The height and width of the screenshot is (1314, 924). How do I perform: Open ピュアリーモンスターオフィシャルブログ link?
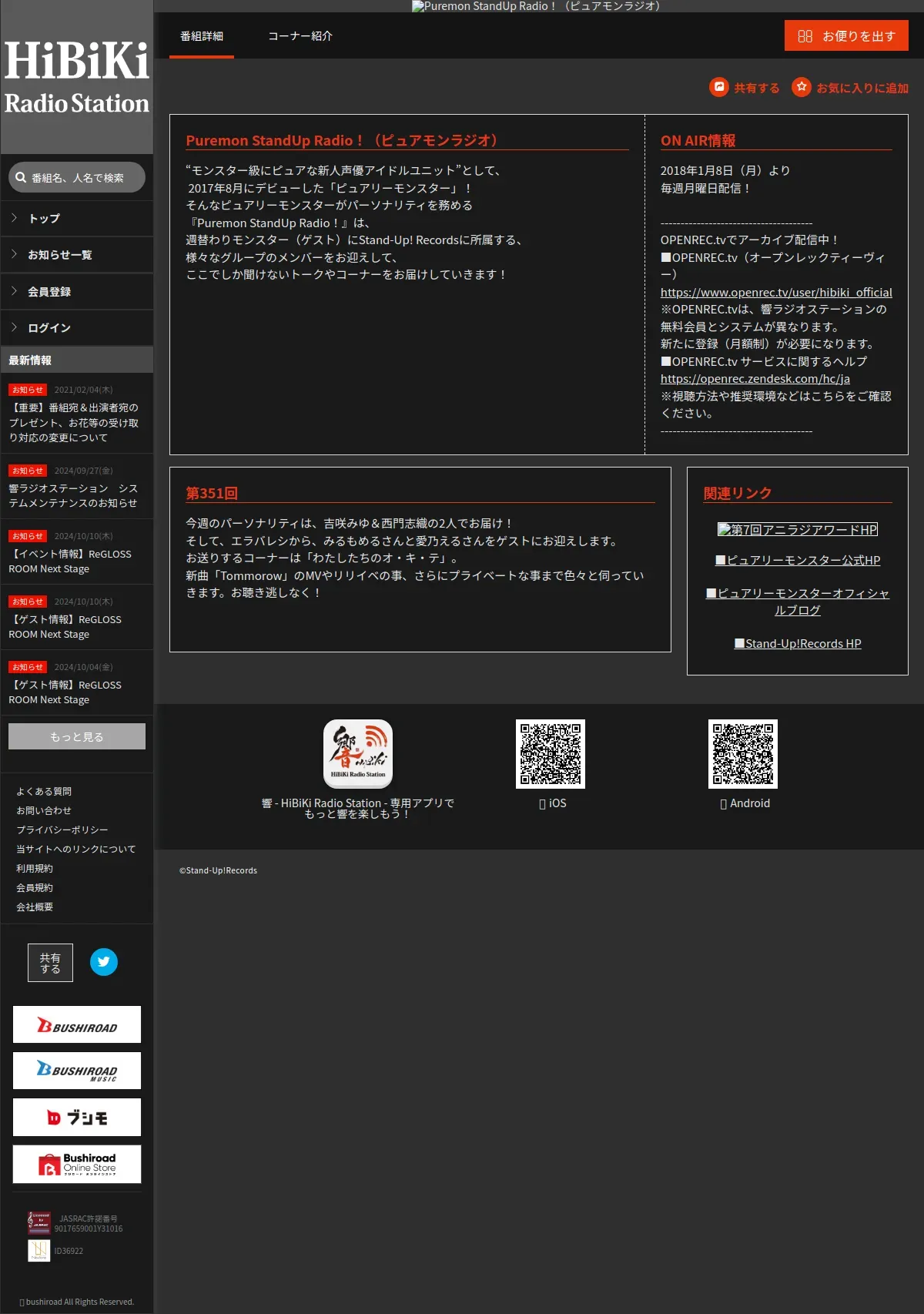[798, 602]
